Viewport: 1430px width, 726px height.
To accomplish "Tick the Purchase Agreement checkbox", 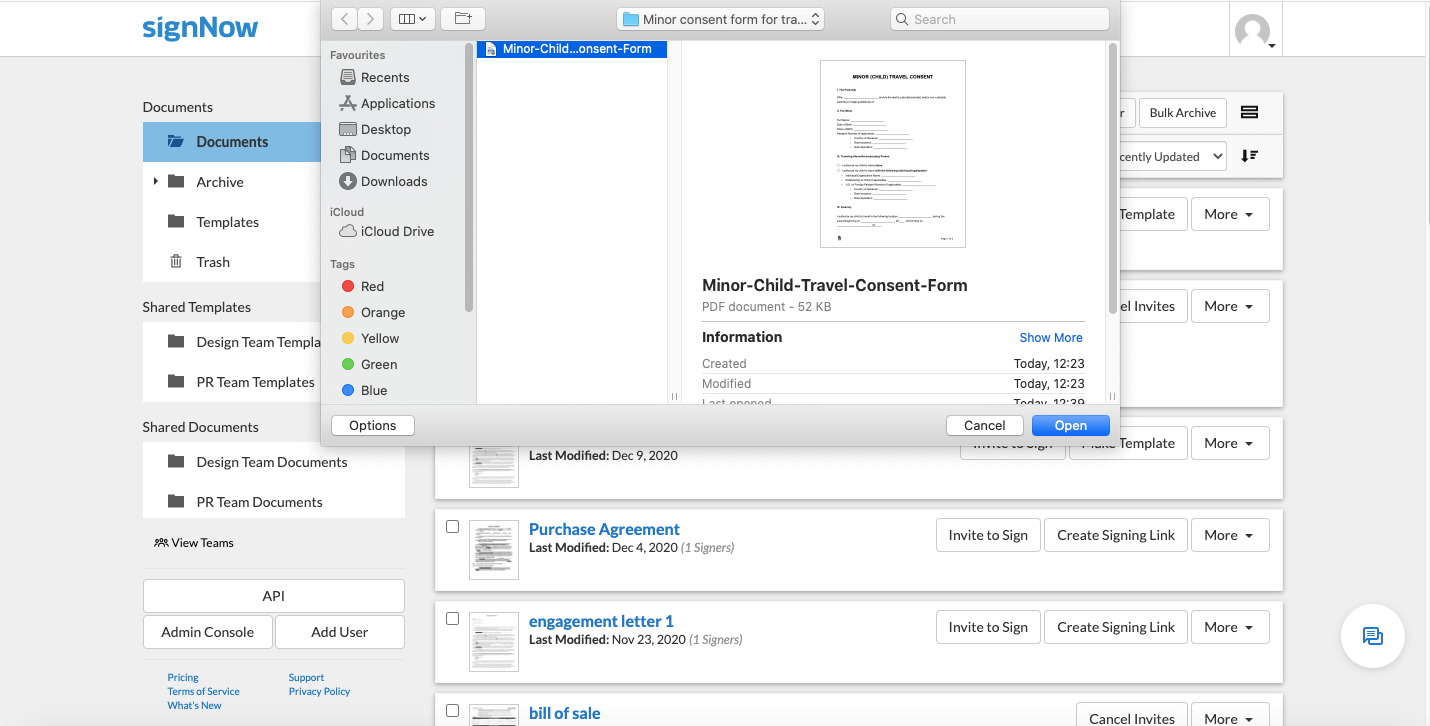I will pos(452,526).
